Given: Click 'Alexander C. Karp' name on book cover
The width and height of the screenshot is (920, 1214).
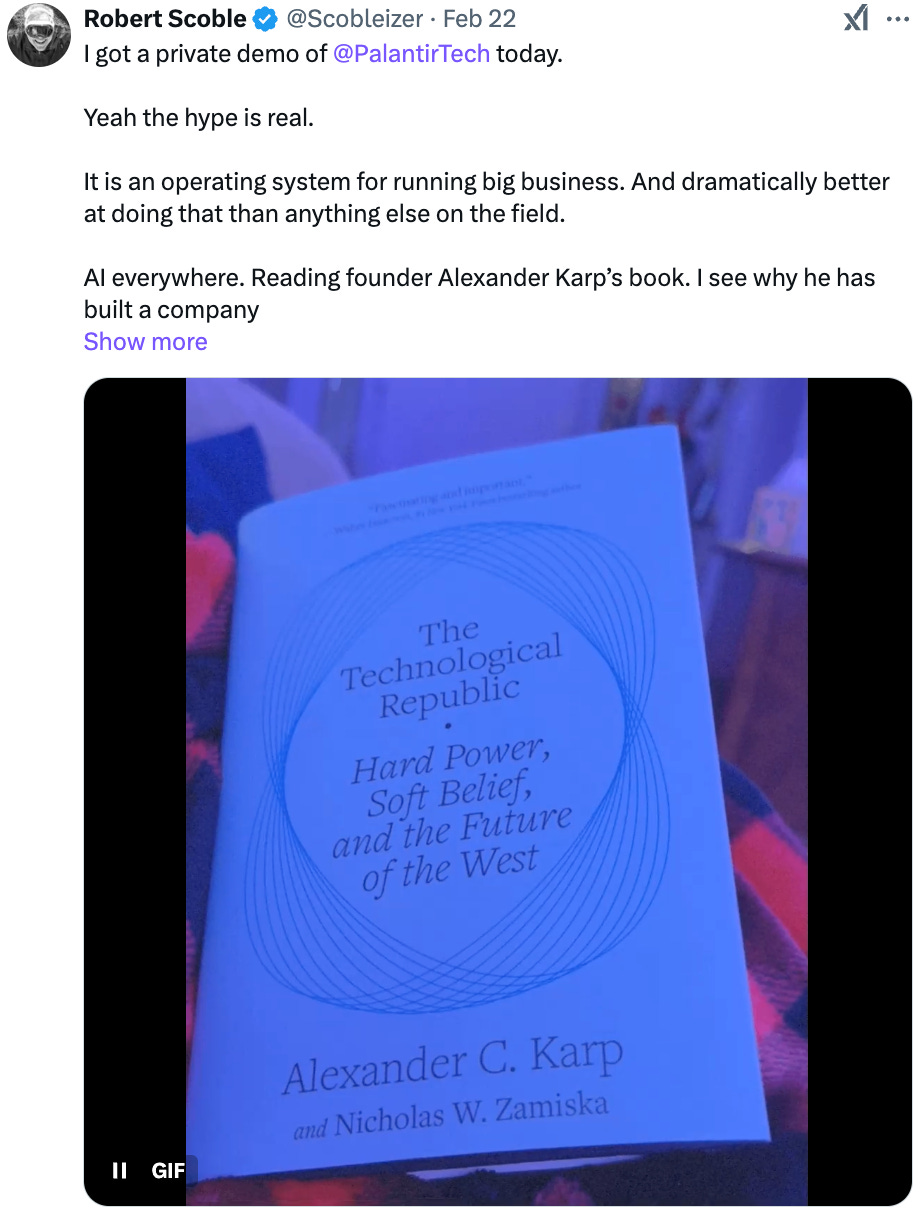Looking at the screenshot, I should click(452, 1060).
